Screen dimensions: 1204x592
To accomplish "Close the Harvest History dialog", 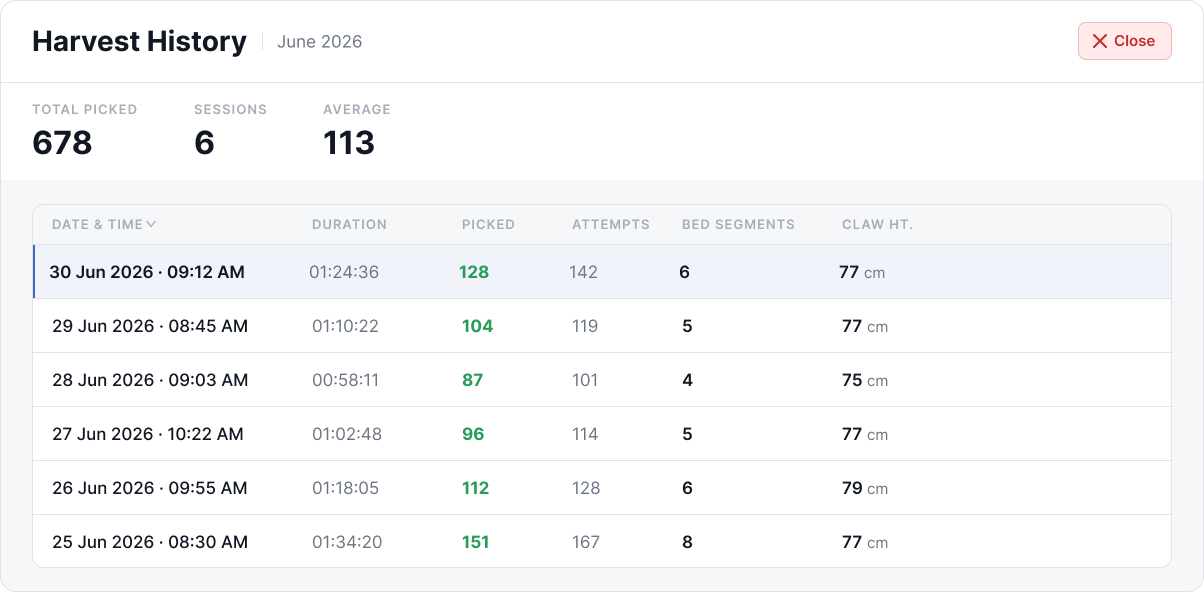I will [x=1124, y=41].
